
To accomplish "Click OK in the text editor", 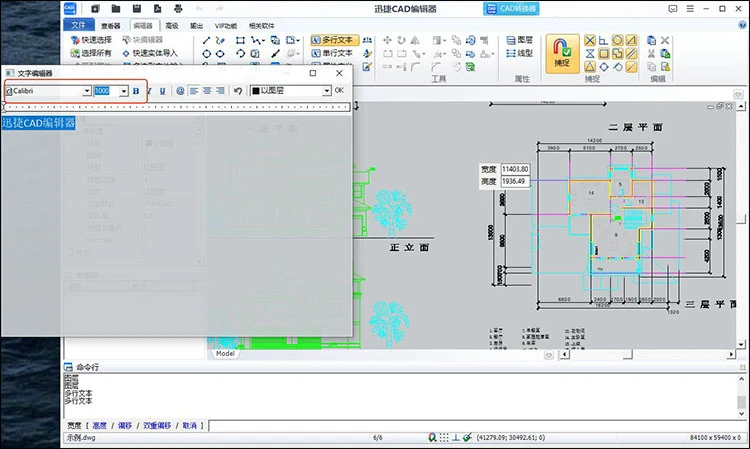I will pos(339,90).
